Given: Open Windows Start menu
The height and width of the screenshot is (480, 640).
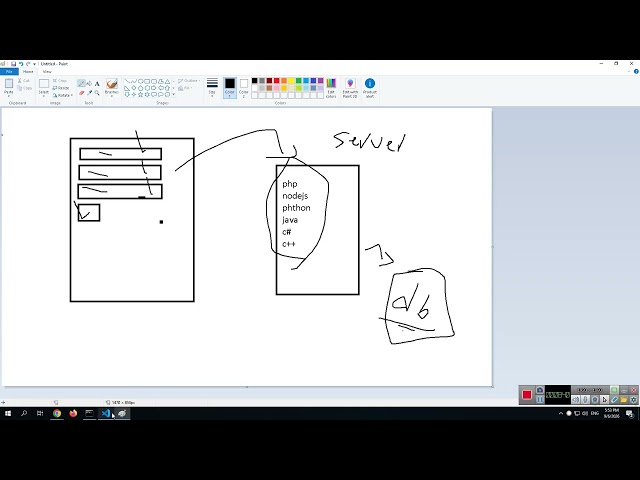Looking at the screenshot, I should pos(8,413).
